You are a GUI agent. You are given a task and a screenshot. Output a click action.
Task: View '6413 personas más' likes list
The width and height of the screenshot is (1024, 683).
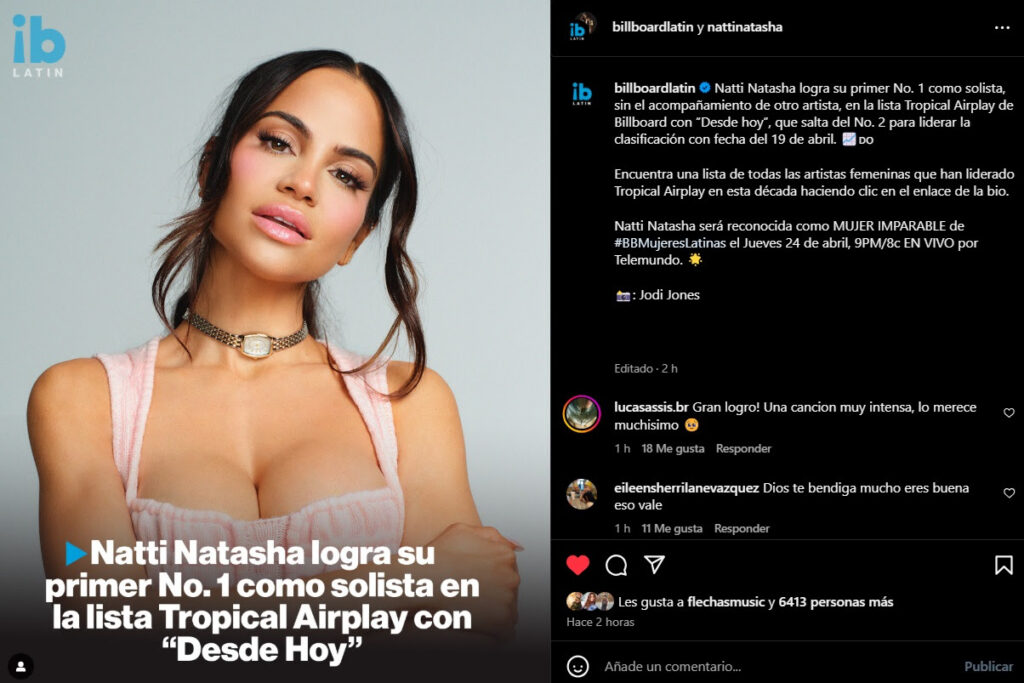835,602
